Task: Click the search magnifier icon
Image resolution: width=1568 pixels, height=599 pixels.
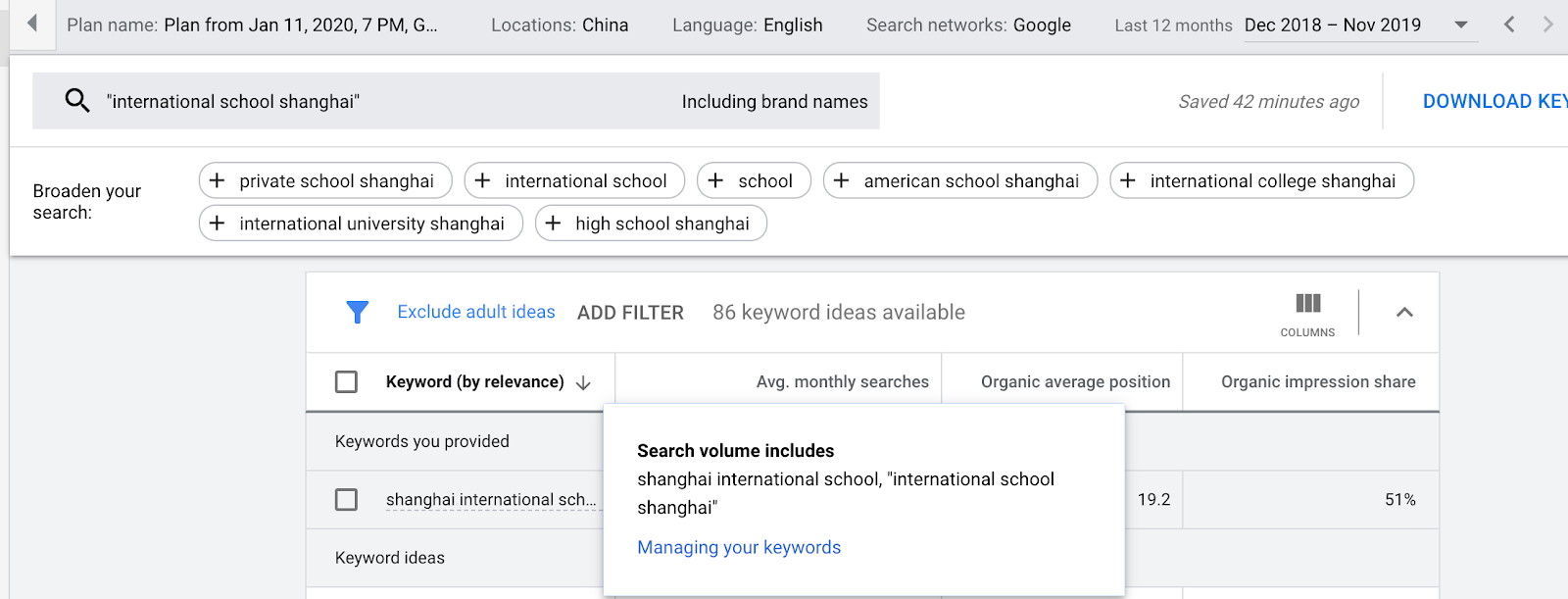Action: coord(77,100)
